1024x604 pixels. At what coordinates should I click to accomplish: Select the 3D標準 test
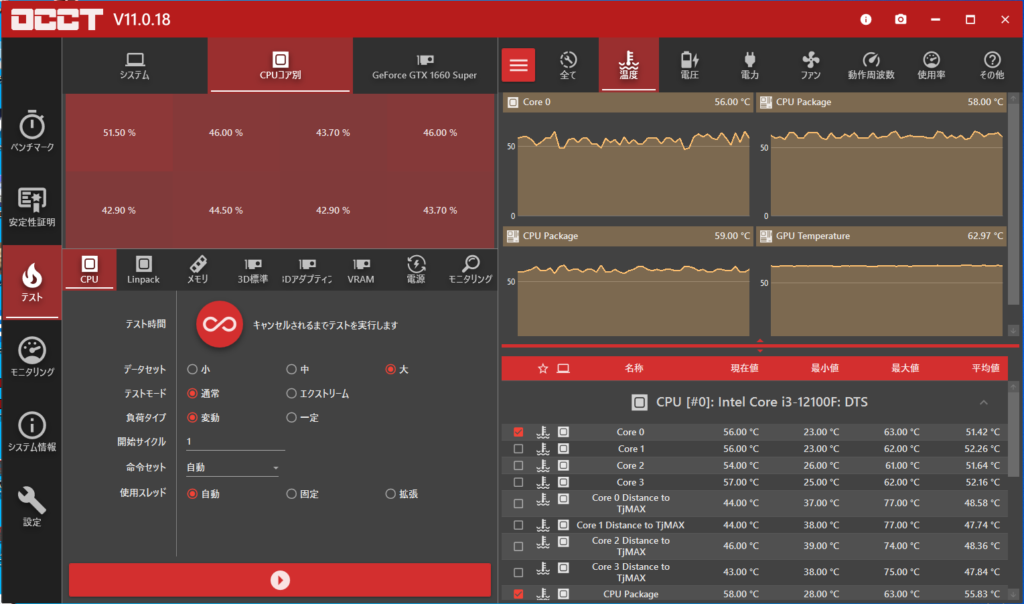click(x=252, y=270)
